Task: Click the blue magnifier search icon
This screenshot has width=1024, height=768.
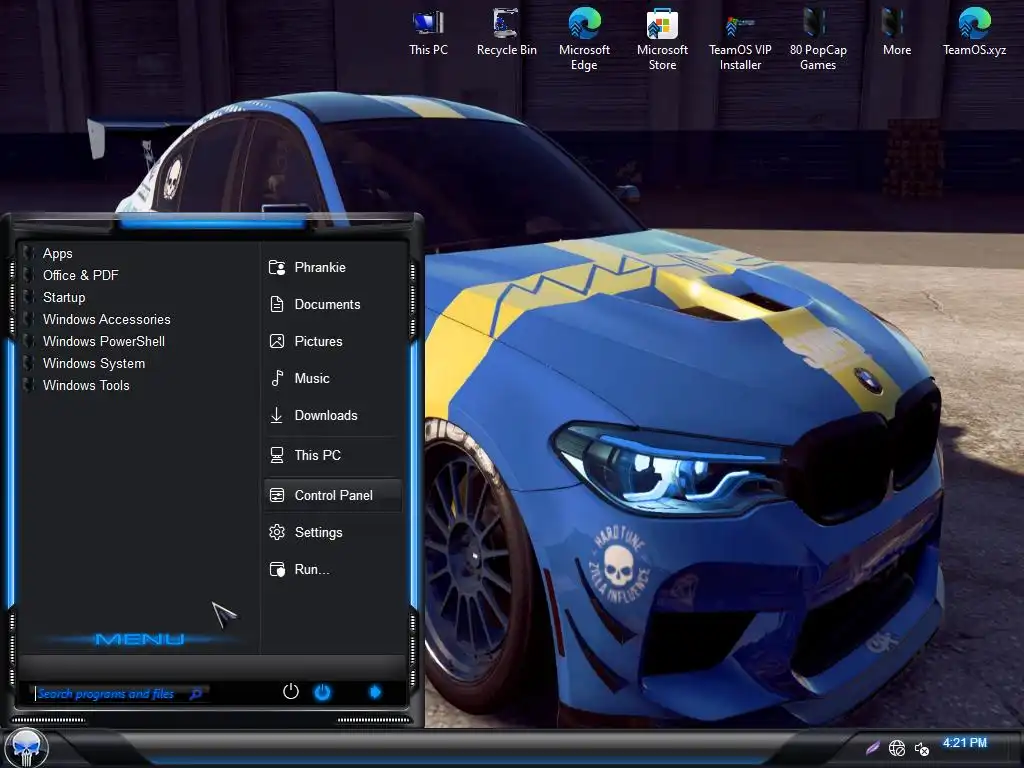Action: (196, 694)
